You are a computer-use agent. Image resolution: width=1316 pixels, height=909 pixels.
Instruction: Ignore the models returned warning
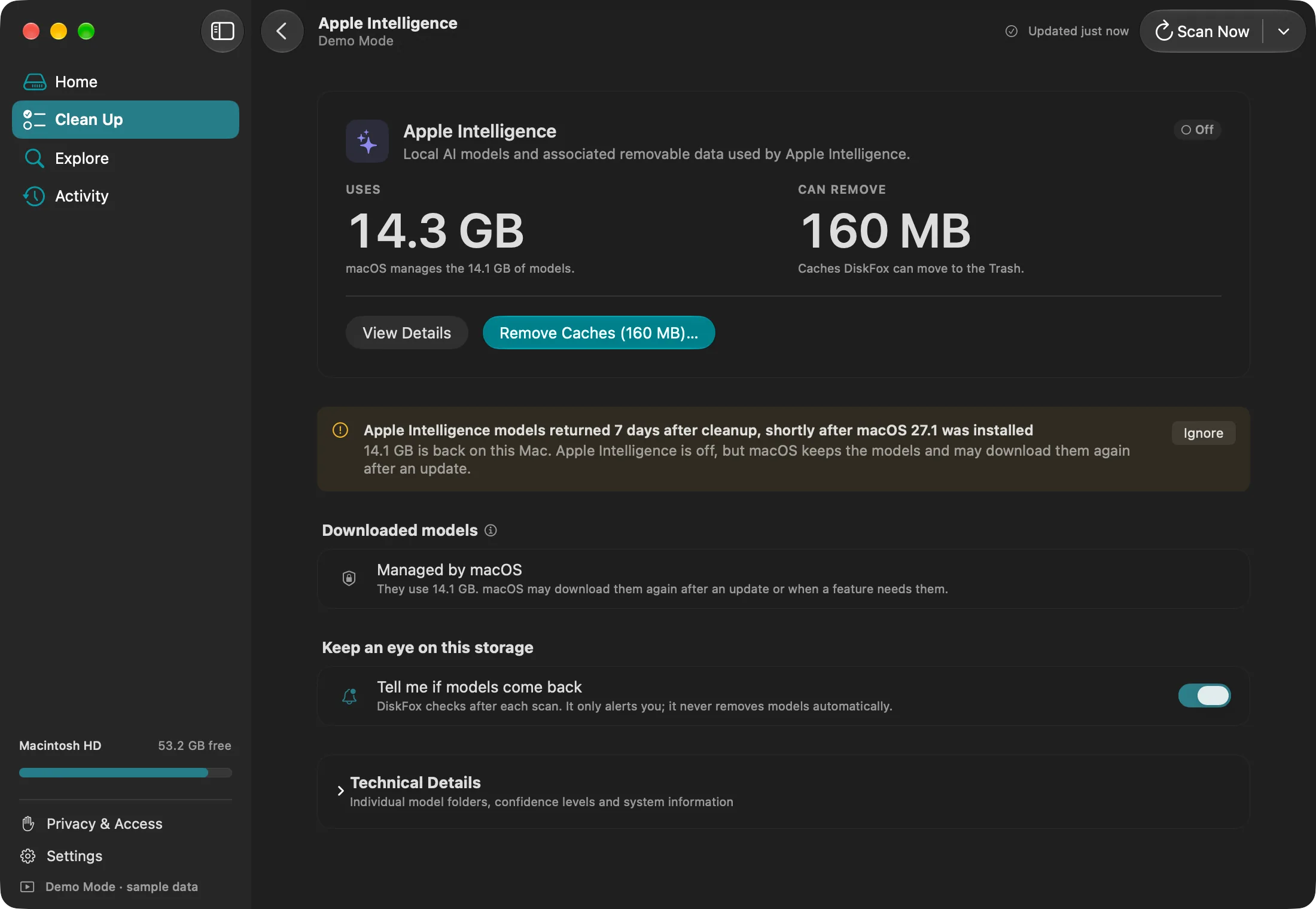1203,433
